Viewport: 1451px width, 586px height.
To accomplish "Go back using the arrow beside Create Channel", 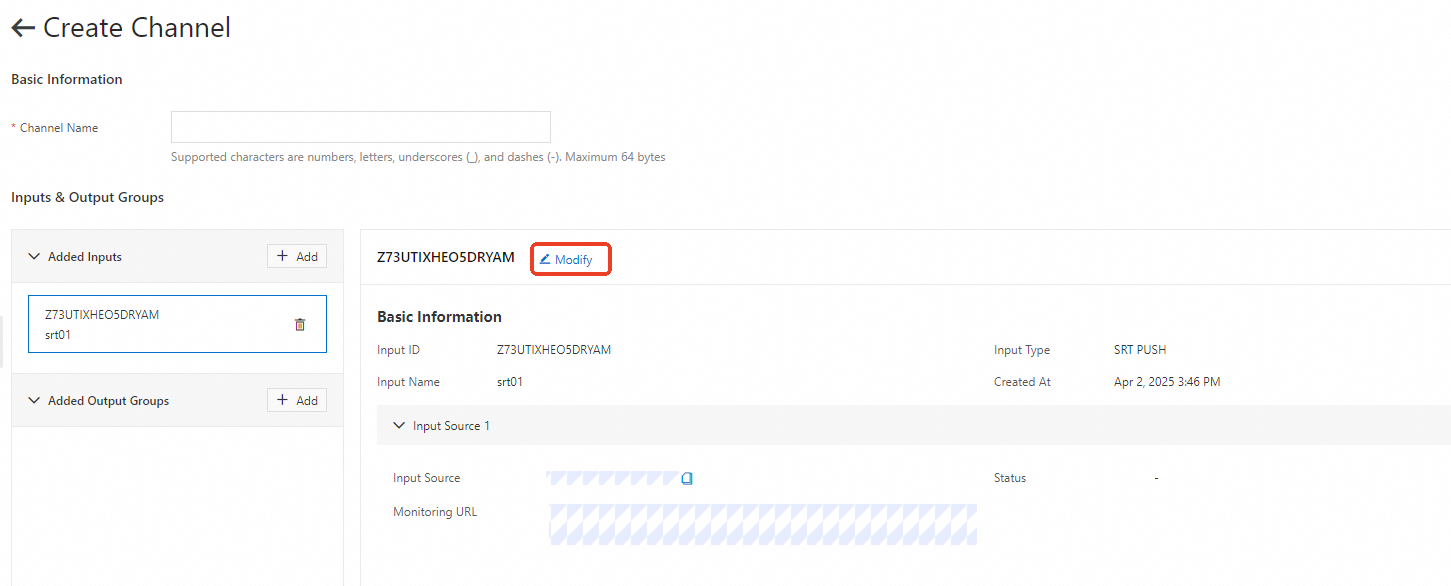I will (22, 28).
